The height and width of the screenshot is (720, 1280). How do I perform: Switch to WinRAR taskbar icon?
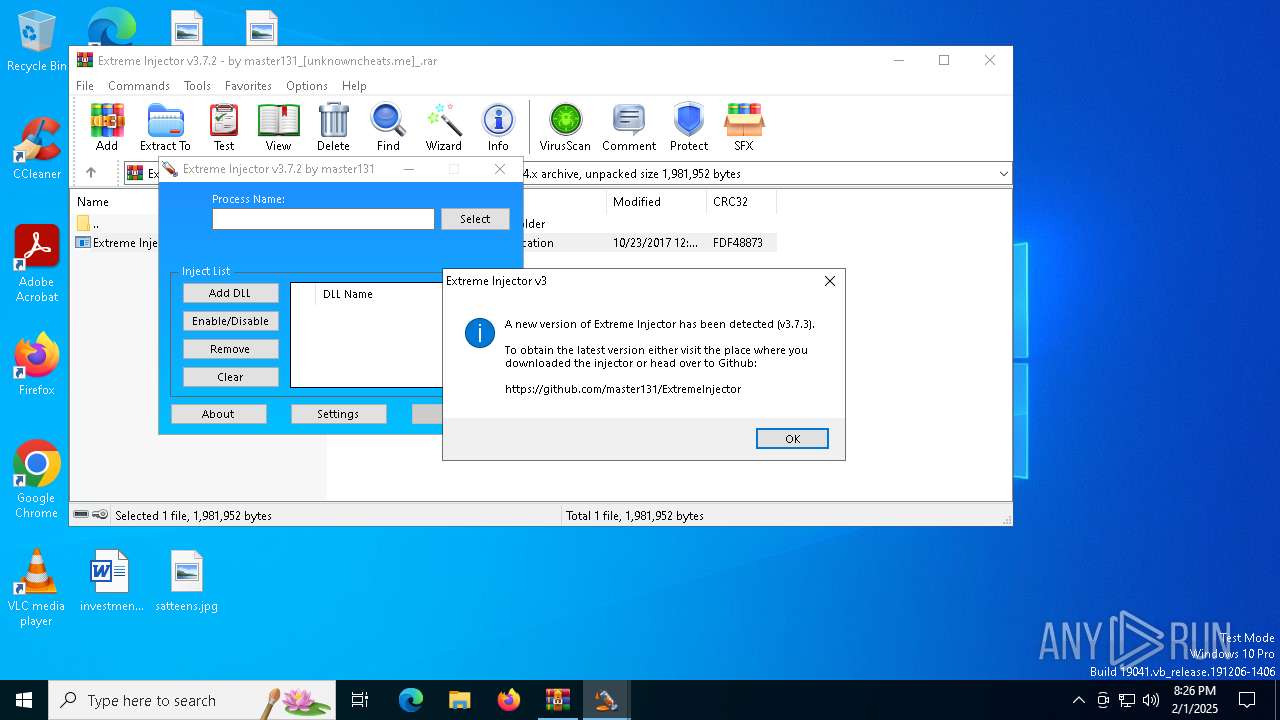557,700
